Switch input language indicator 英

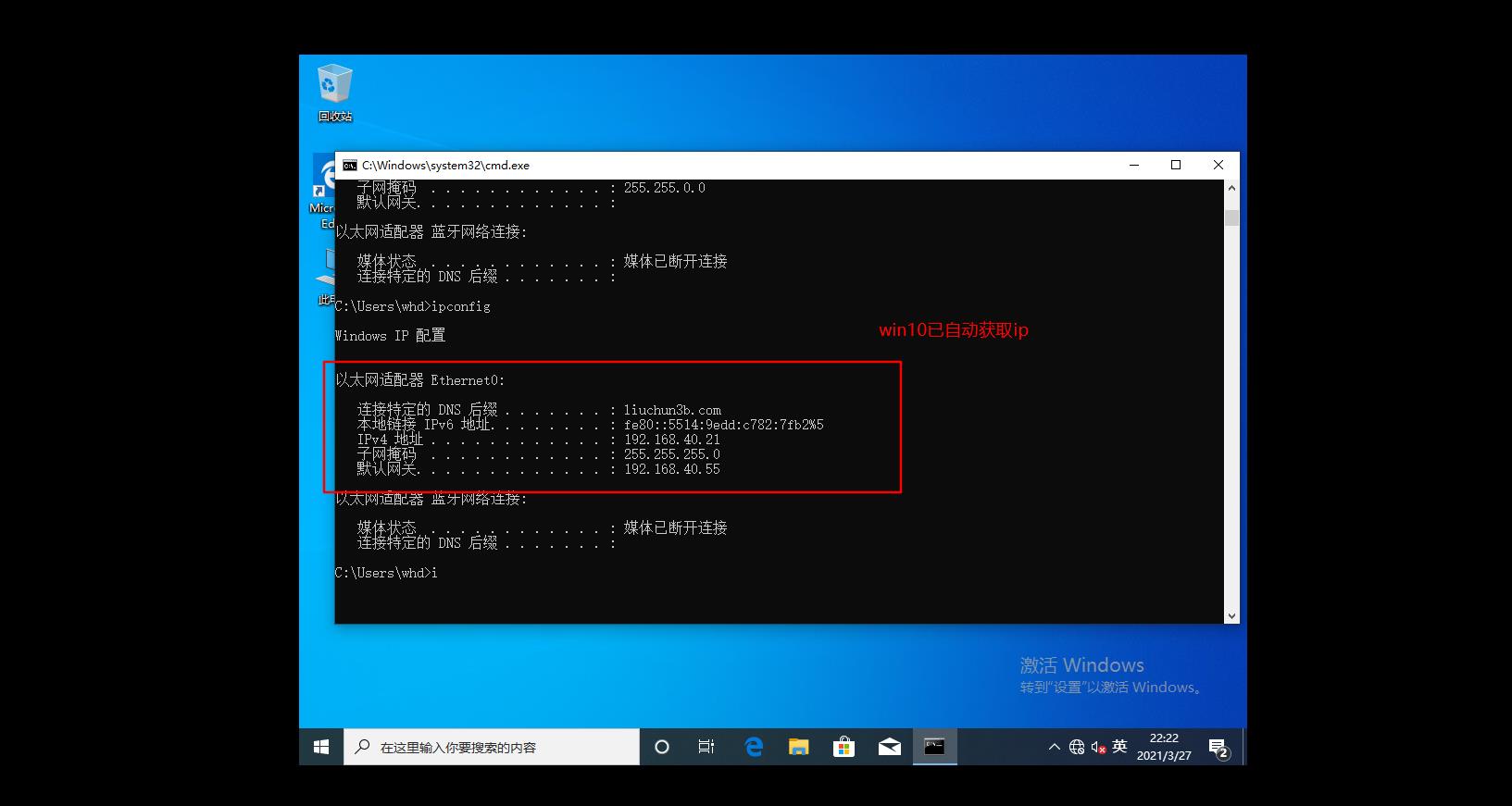(1119, 746)
